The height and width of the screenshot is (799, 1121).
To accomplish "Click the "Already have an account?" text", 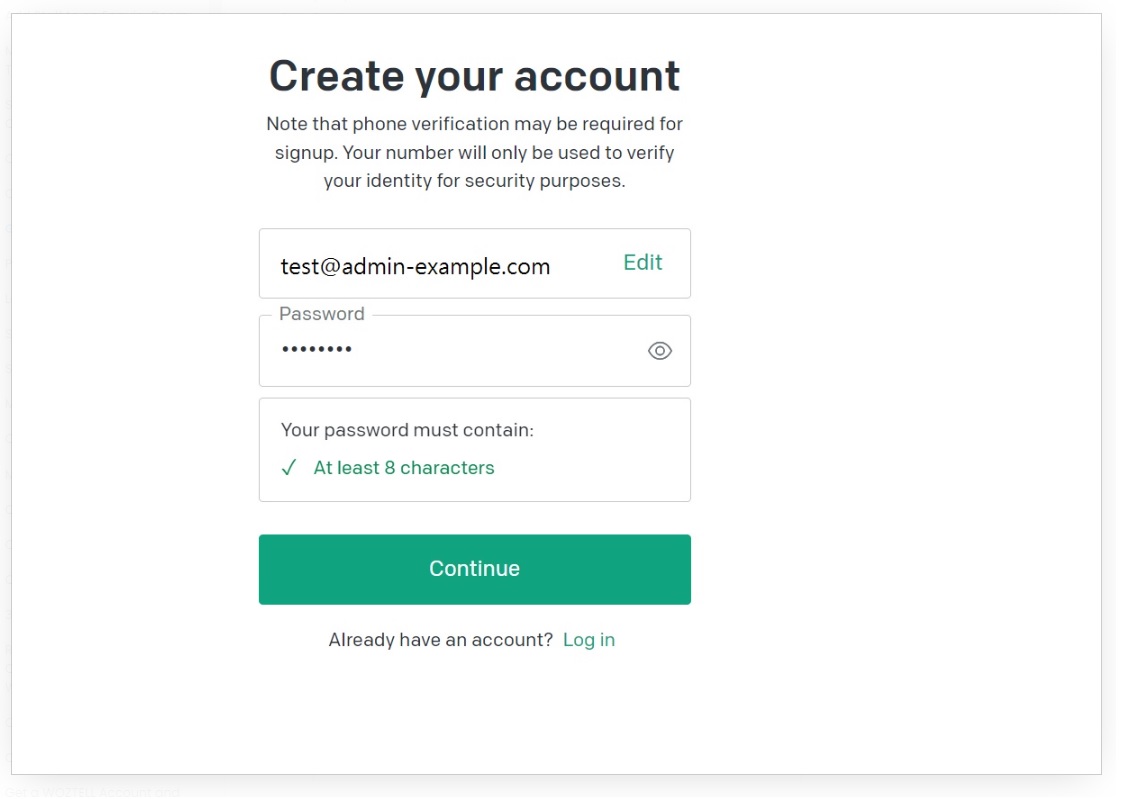I will pos(440,640).
